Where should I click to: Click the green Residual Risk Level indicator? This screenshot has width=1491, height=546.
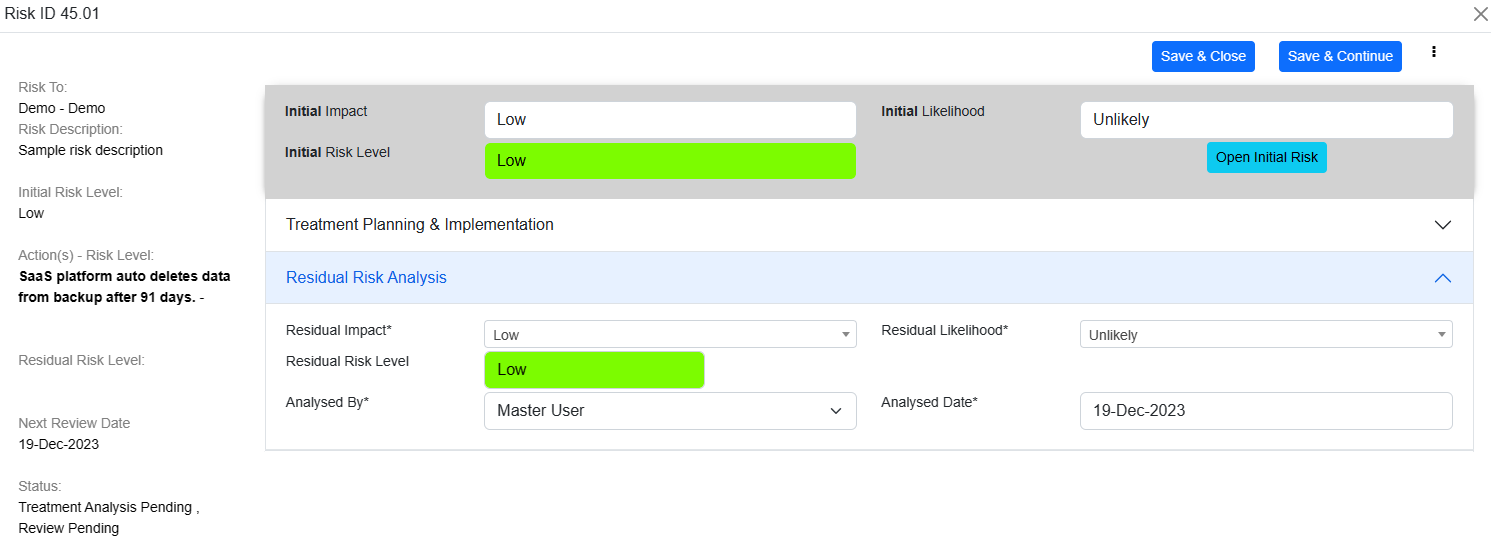[x=594, y=370]
